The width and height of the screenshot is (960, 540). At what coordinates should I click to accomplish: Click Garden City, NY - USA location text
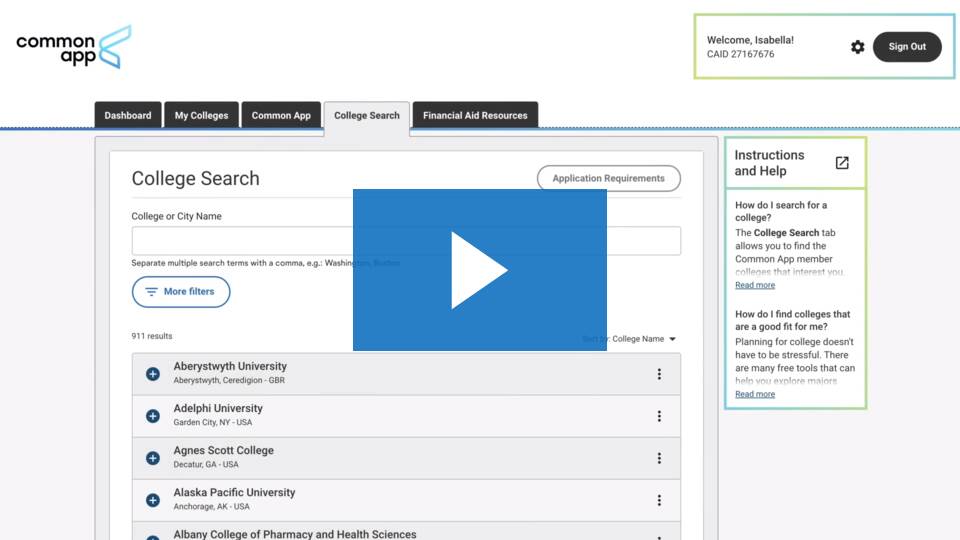click(x=212, y=422)
